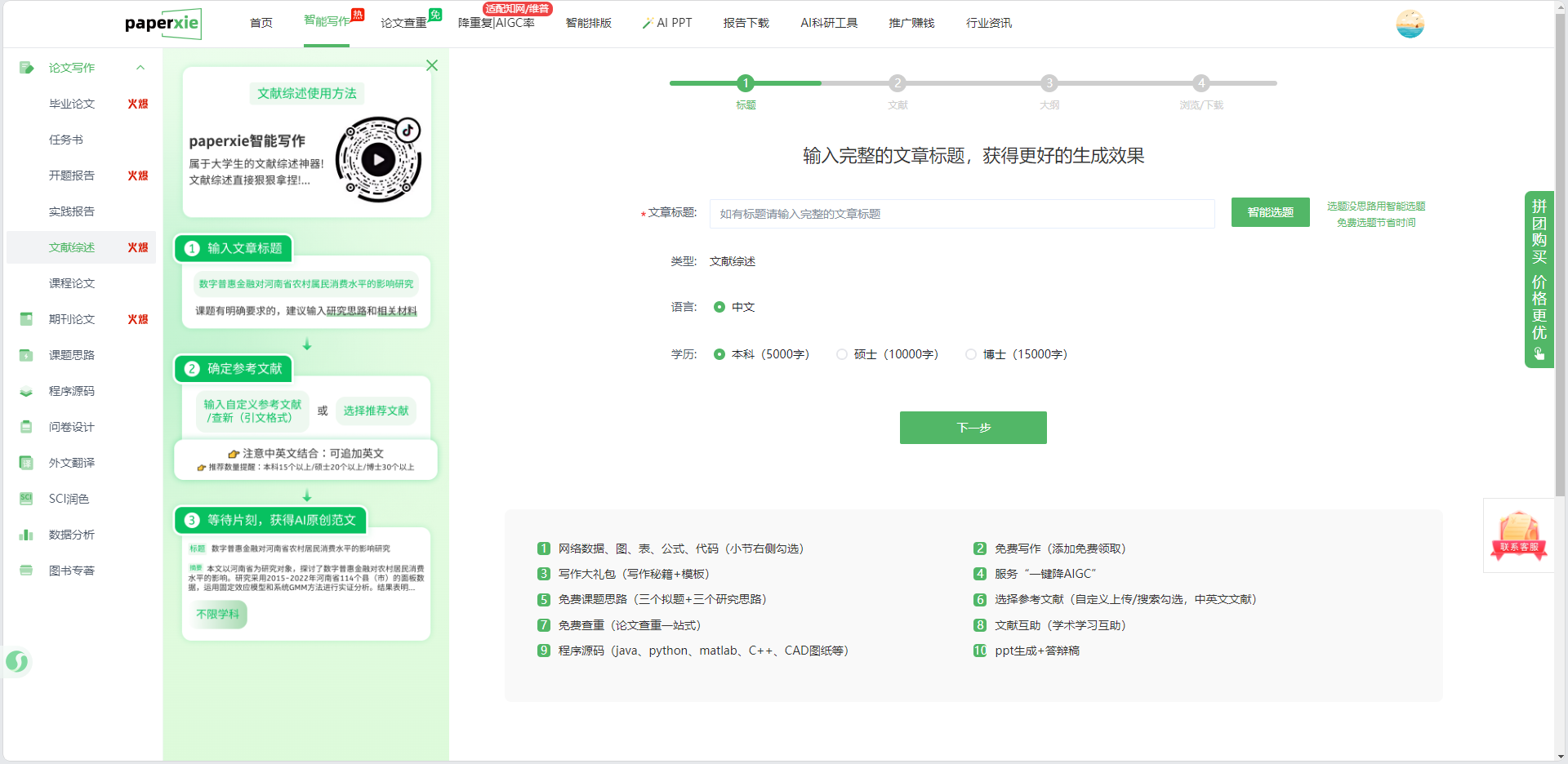Click the green 下一步 button
The height and width of the screenshot is (764, 1568).
coord(973,428)
